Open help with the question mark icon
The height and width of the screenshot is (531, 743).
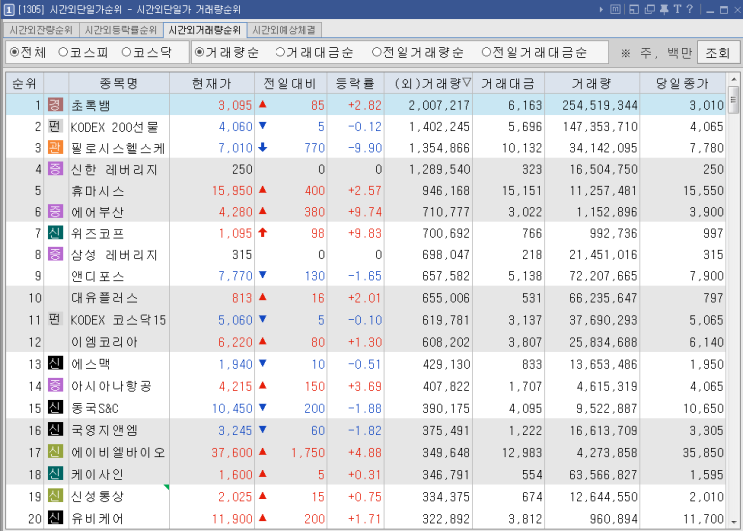[689, 9]
